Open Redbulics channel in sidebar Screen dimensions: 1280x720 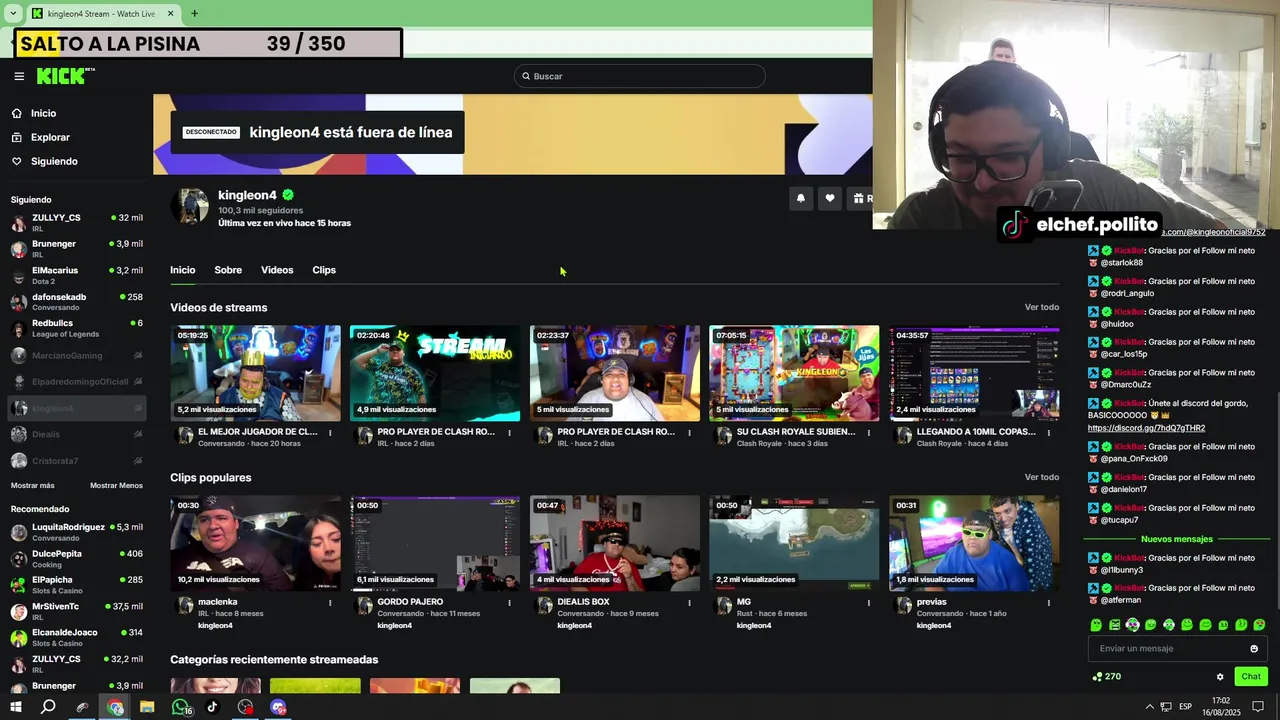[76, 328]
